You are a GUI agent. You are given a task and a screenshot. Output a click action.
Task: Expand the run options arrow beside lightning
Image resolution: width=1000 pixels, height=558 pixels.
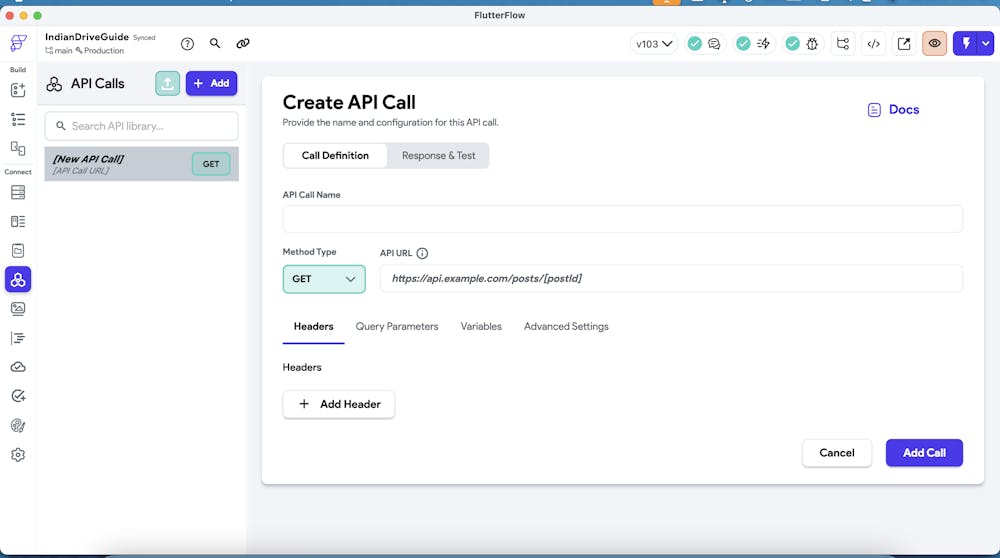coord(987,43)
